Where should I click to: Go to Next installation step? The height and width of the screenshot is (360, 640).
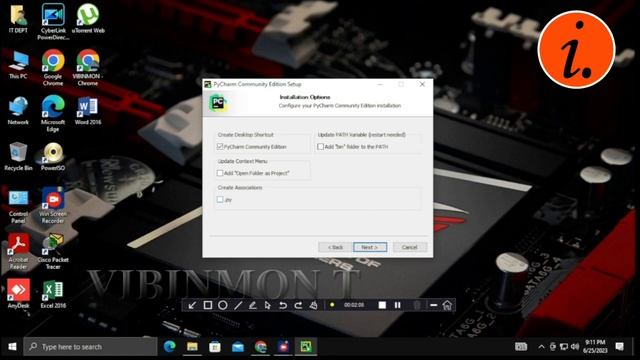coord(370,247)
